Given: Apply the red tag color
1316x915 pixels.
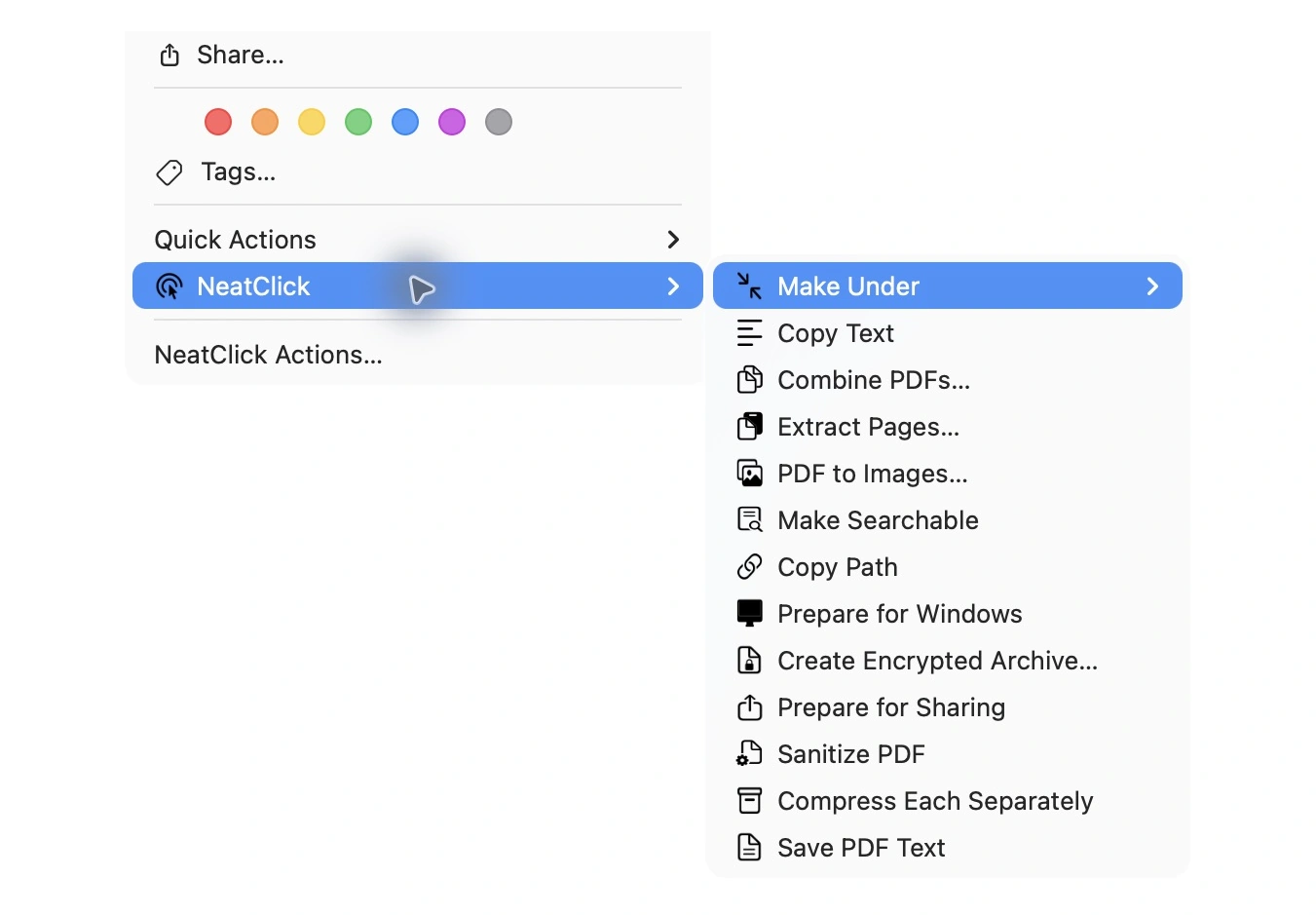Looking at the screenshot, I should tap(218, 122).
